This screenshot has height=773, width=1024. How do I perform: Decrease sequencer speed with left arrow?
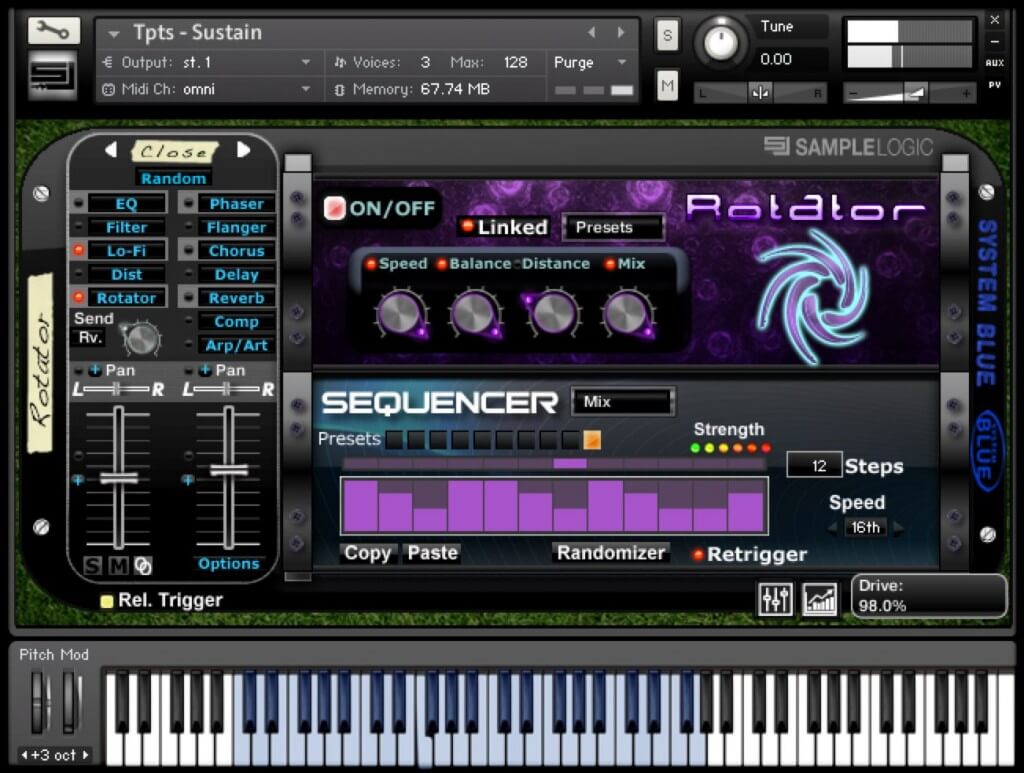(x=832, y=528)
